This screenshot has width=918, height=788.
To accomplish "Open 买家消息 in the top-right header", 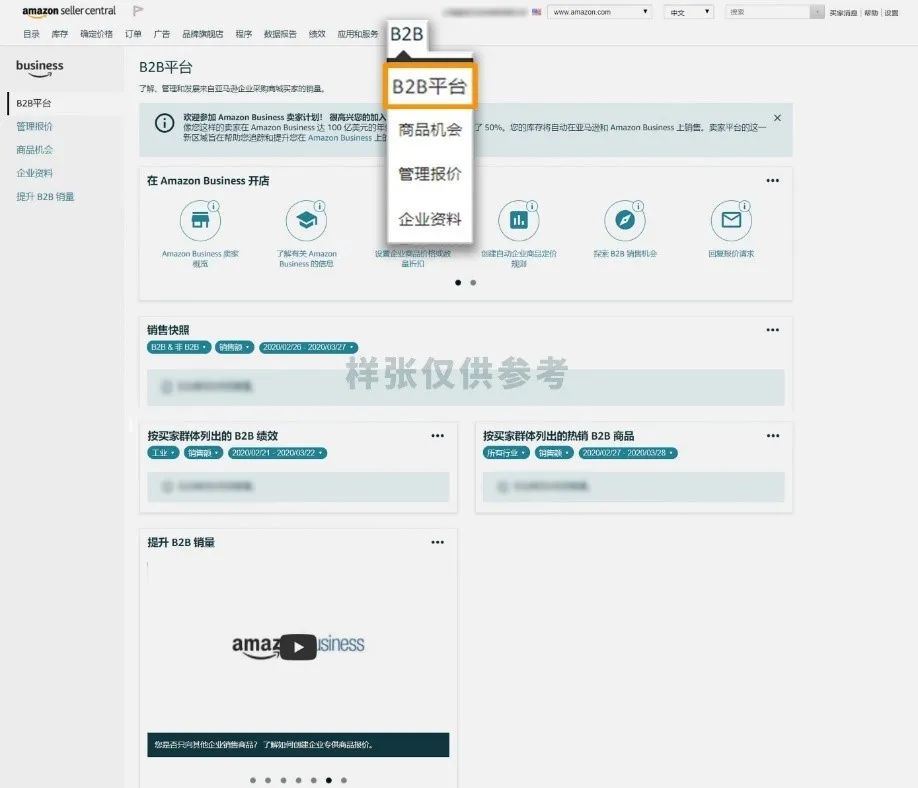I will click(843, 13).
